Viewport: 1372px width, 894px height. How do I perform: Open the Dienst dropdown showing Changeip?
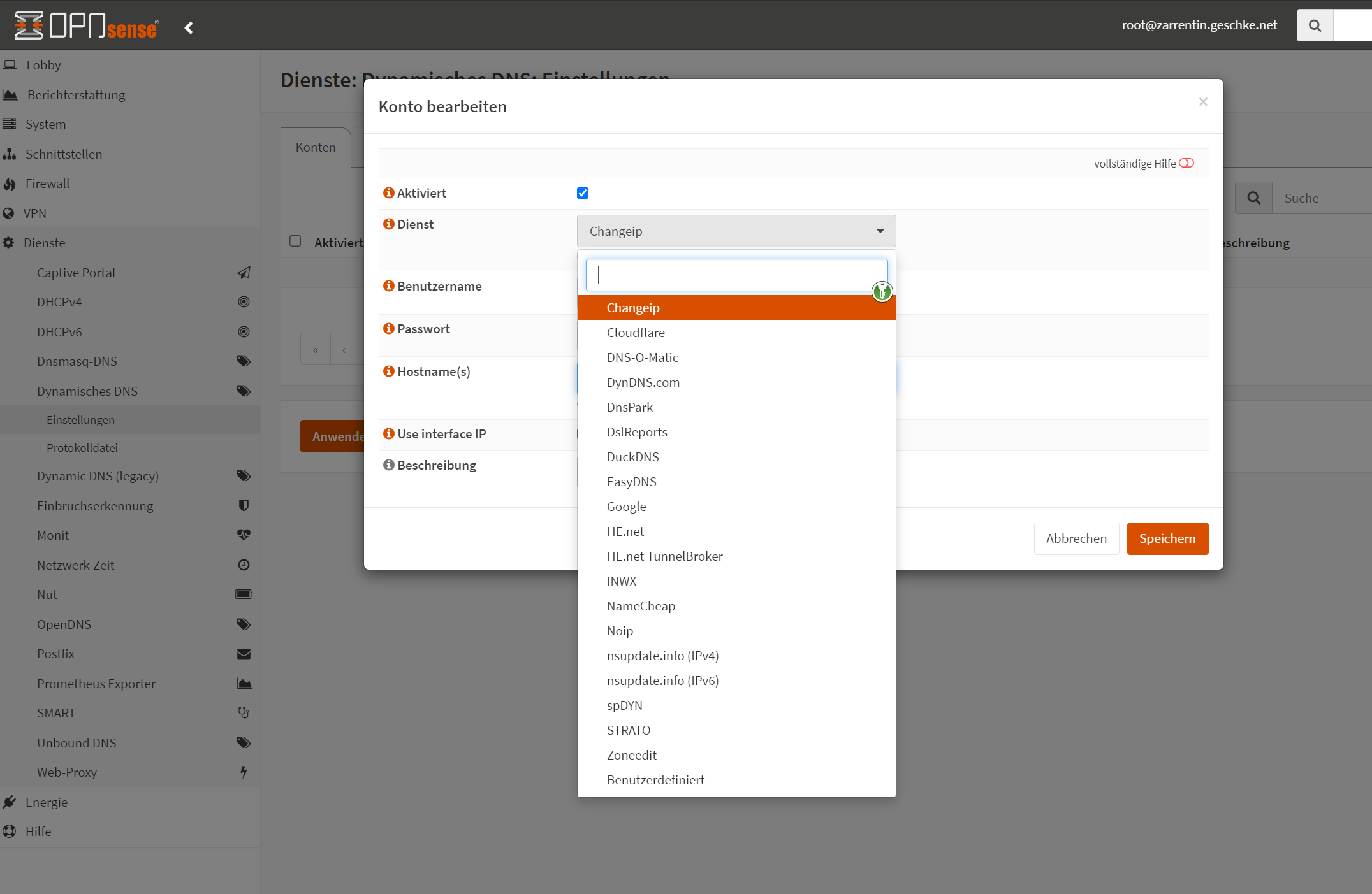click(x=736, y=231)
